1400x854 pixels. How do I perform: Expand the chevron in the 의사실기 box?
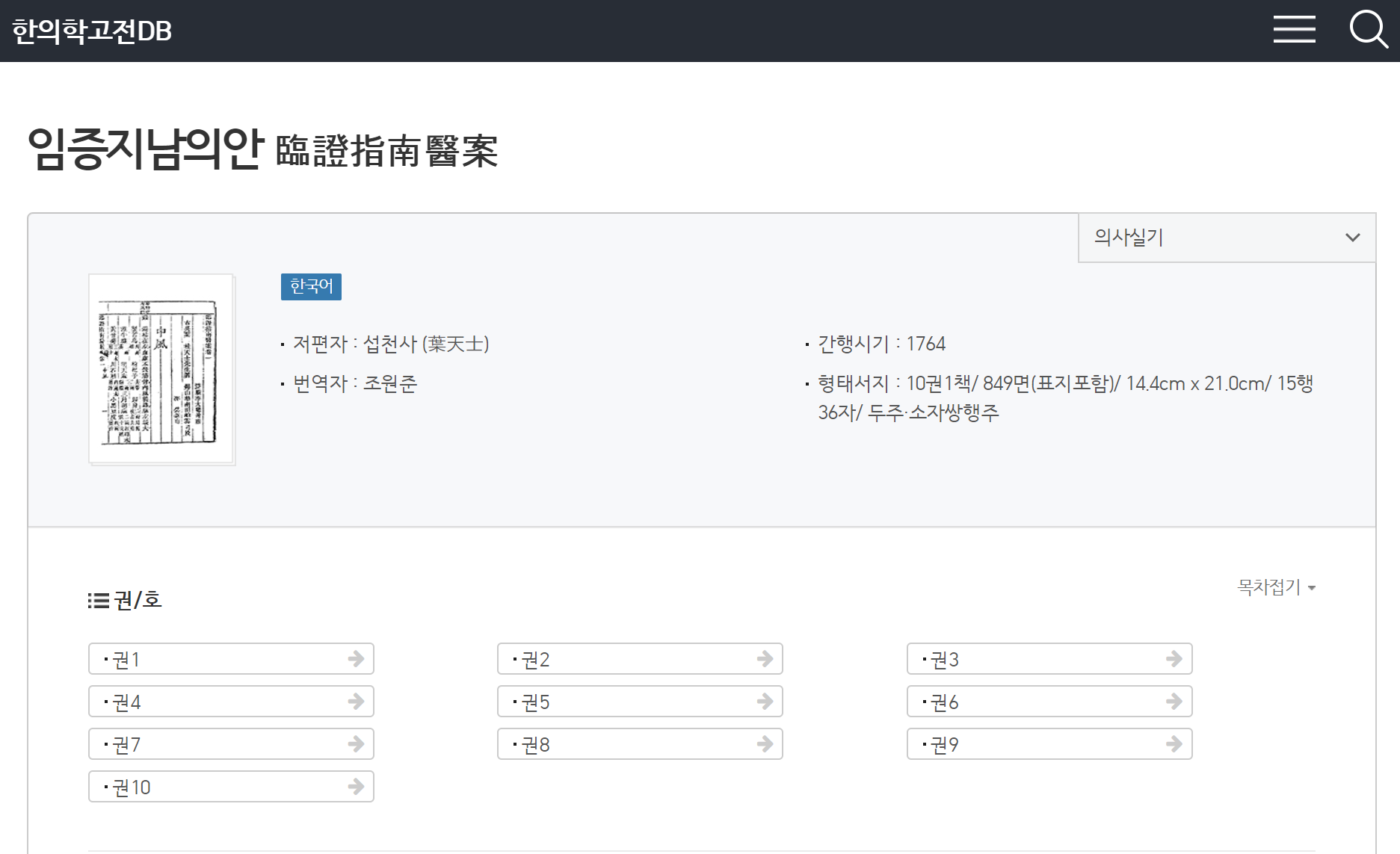[1352, 238]
